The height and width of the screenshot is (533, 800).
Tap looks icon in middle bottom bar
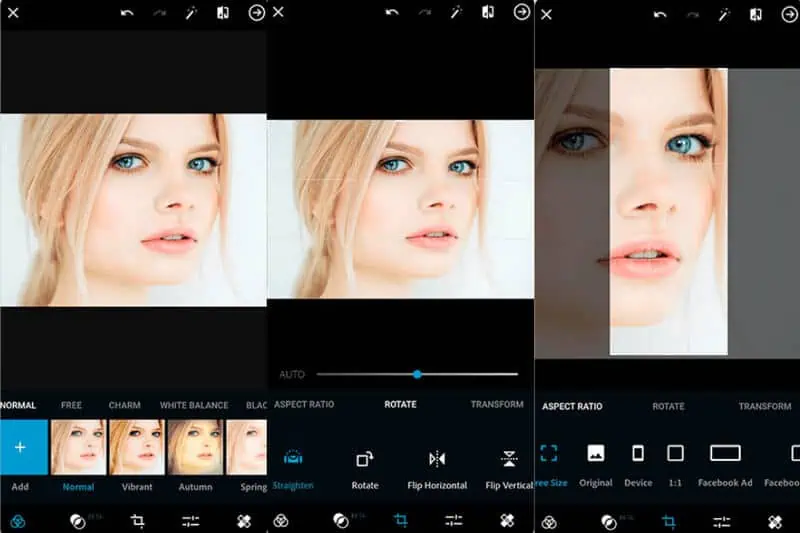coord(281,521)
